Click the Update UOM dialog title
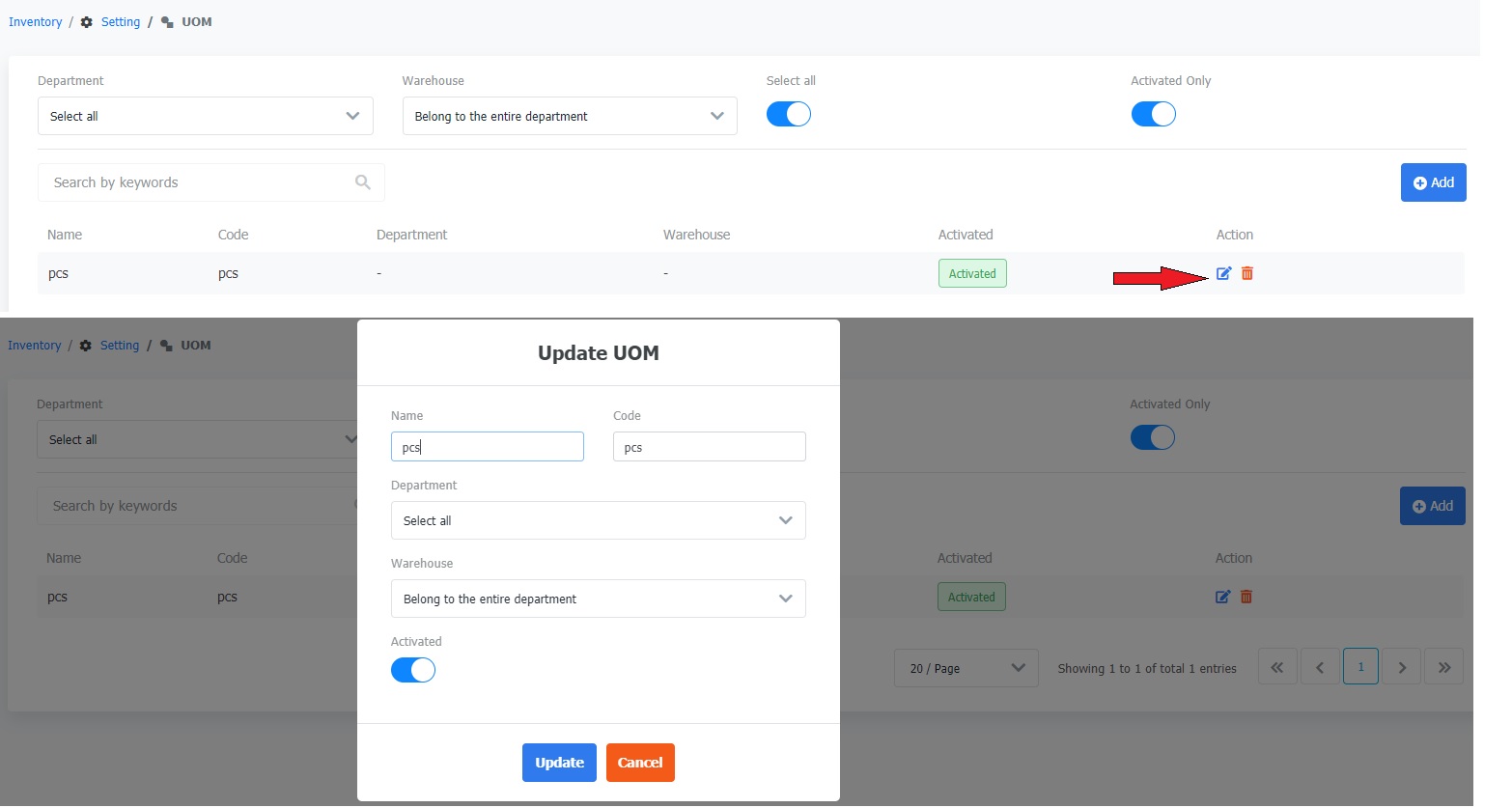This screenshot has height=808, width=1512. pyautogui.click(x=599, y=353)
